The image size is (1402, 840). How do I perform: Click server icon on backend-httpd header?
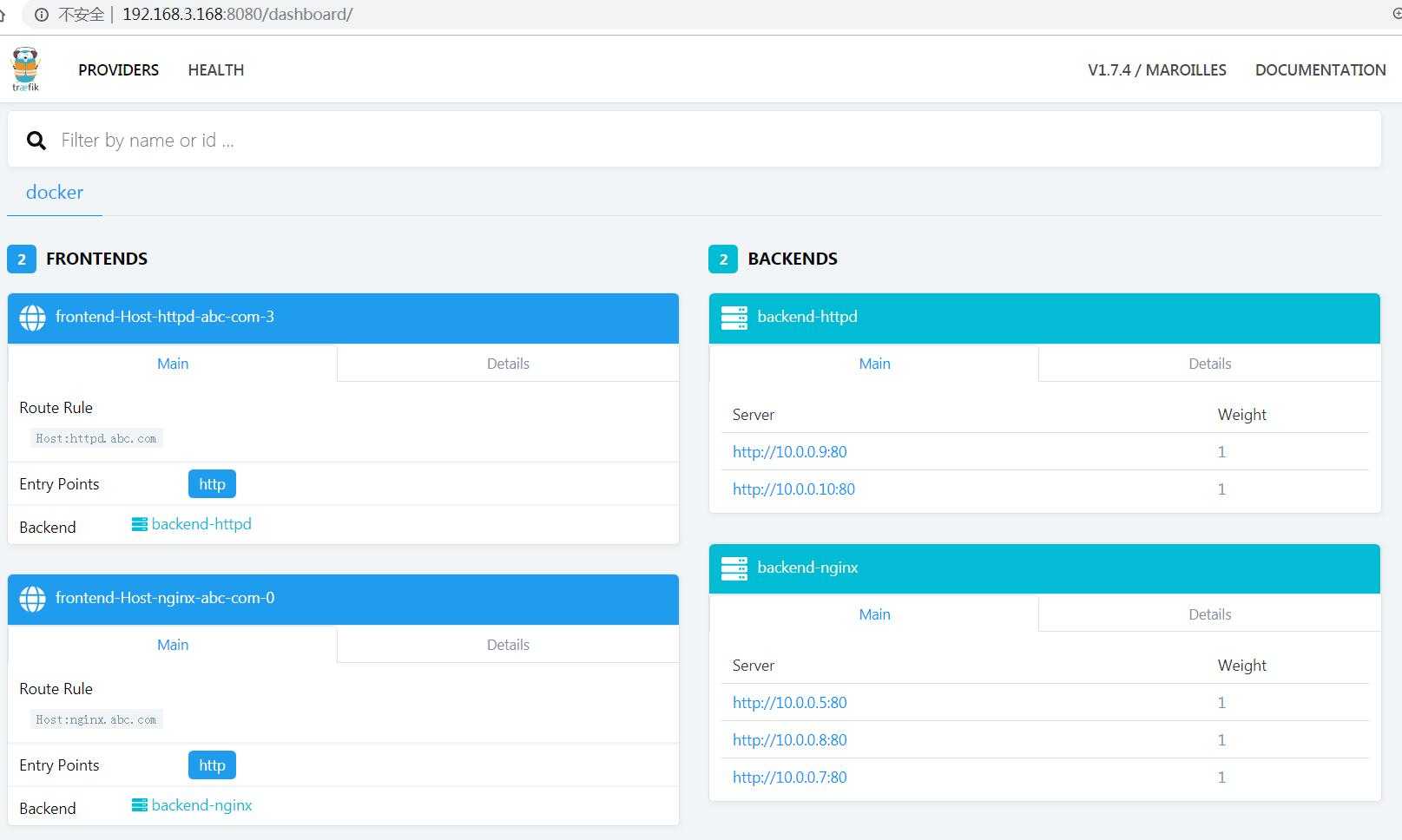[734, 318]
